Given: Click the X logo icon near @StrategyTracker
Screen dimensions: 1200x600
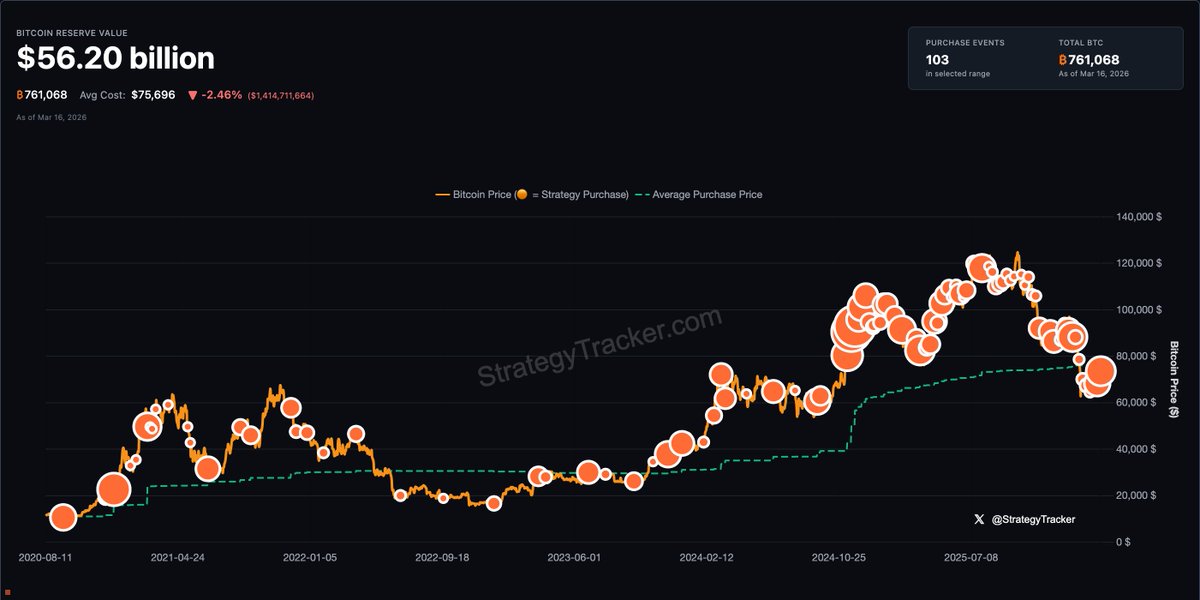Looking at the screenshot, I should pos(979,519).
